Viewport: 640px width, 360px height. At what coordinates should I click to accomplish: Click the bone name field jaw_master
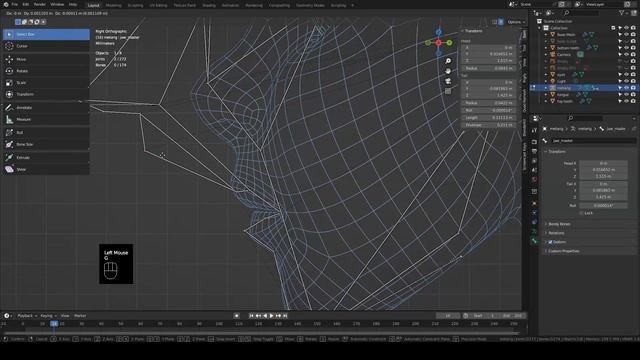(593, 141)
